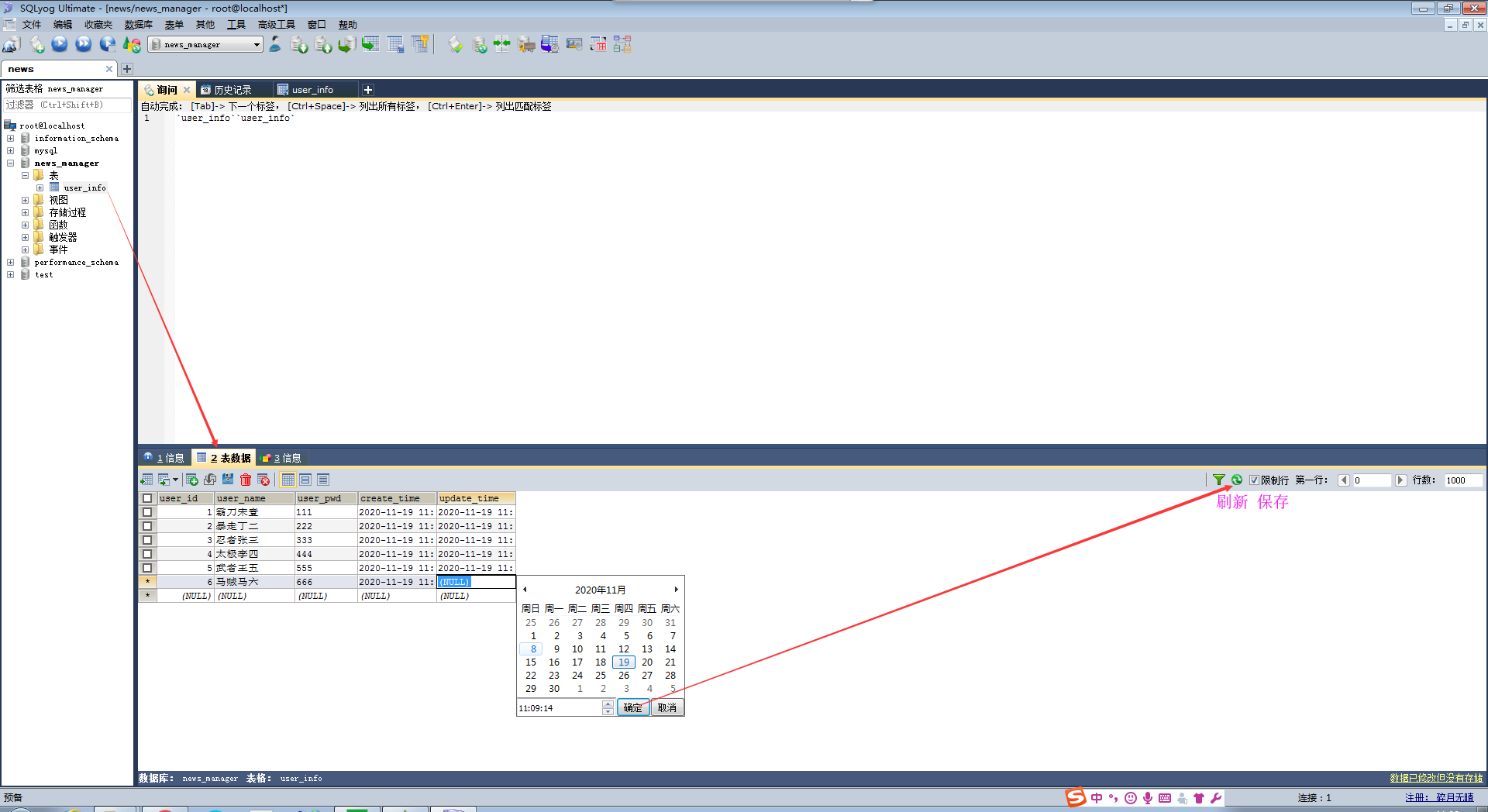Refresh the table data with the green refresh icon
Image resolution: width=1488 pixels, height=812 pixels.
[x=1236, y=480]
